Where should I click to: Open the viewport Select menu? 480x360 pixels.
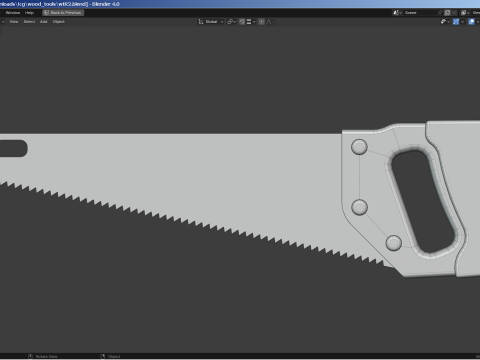[29, 22]
